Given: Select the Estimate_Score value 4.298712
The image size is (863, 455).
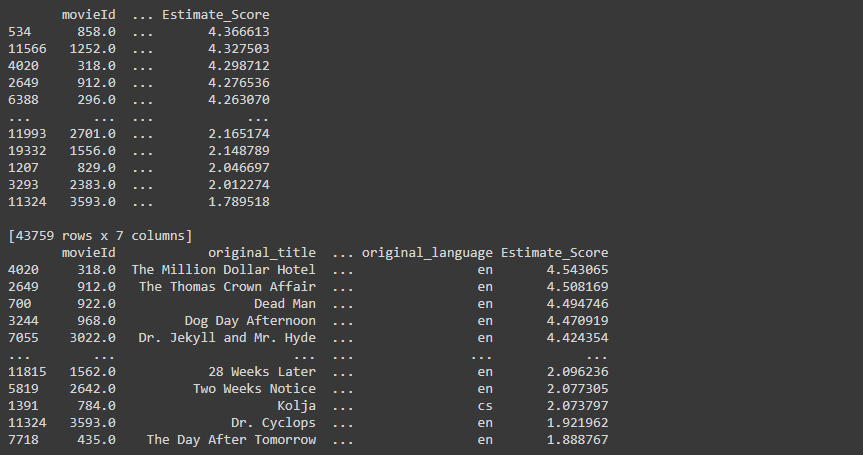Looking at the screenshot, I should point(239,66).
